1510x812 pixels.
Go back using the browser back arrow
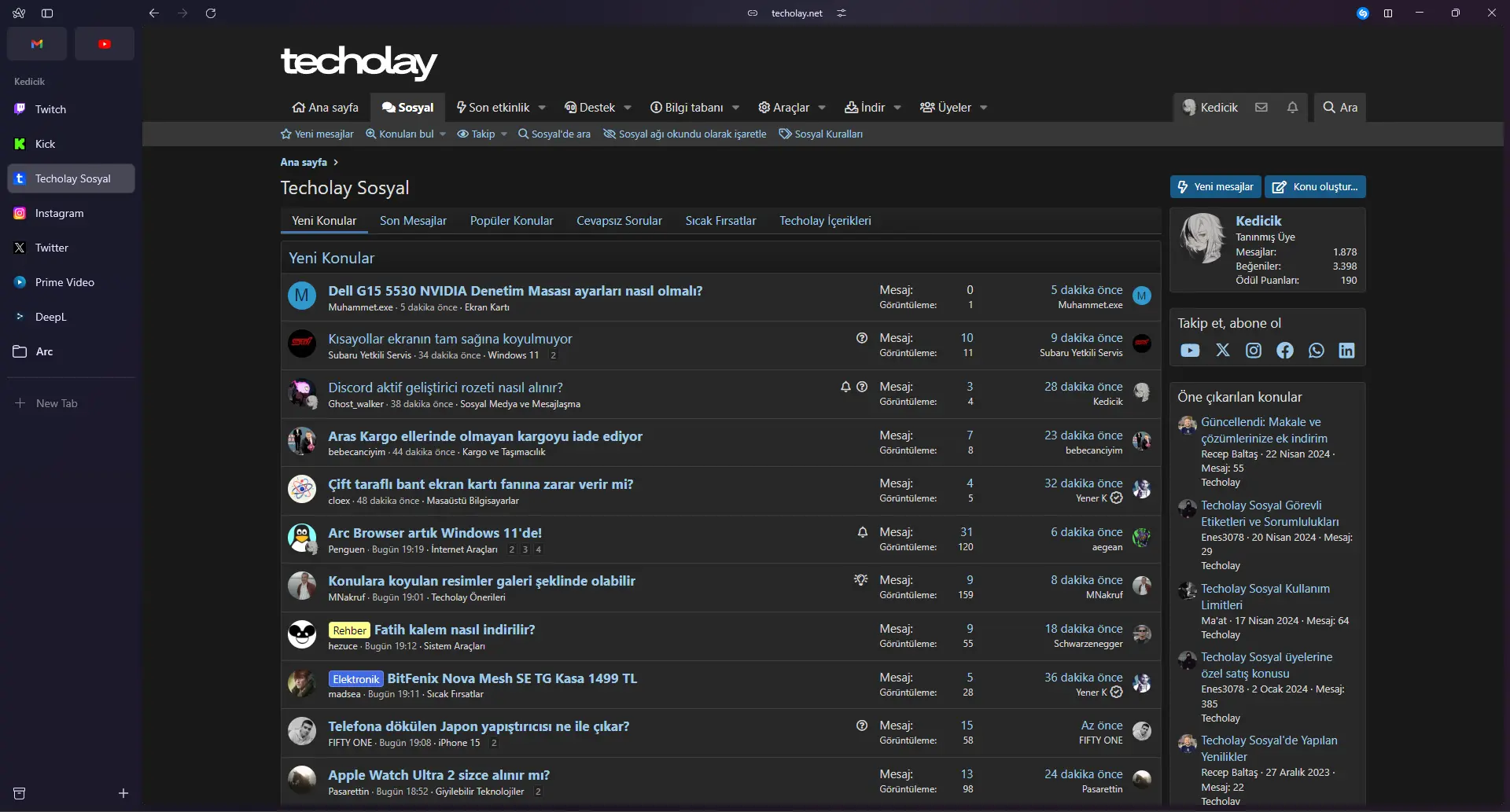click(x=154, y=13)
